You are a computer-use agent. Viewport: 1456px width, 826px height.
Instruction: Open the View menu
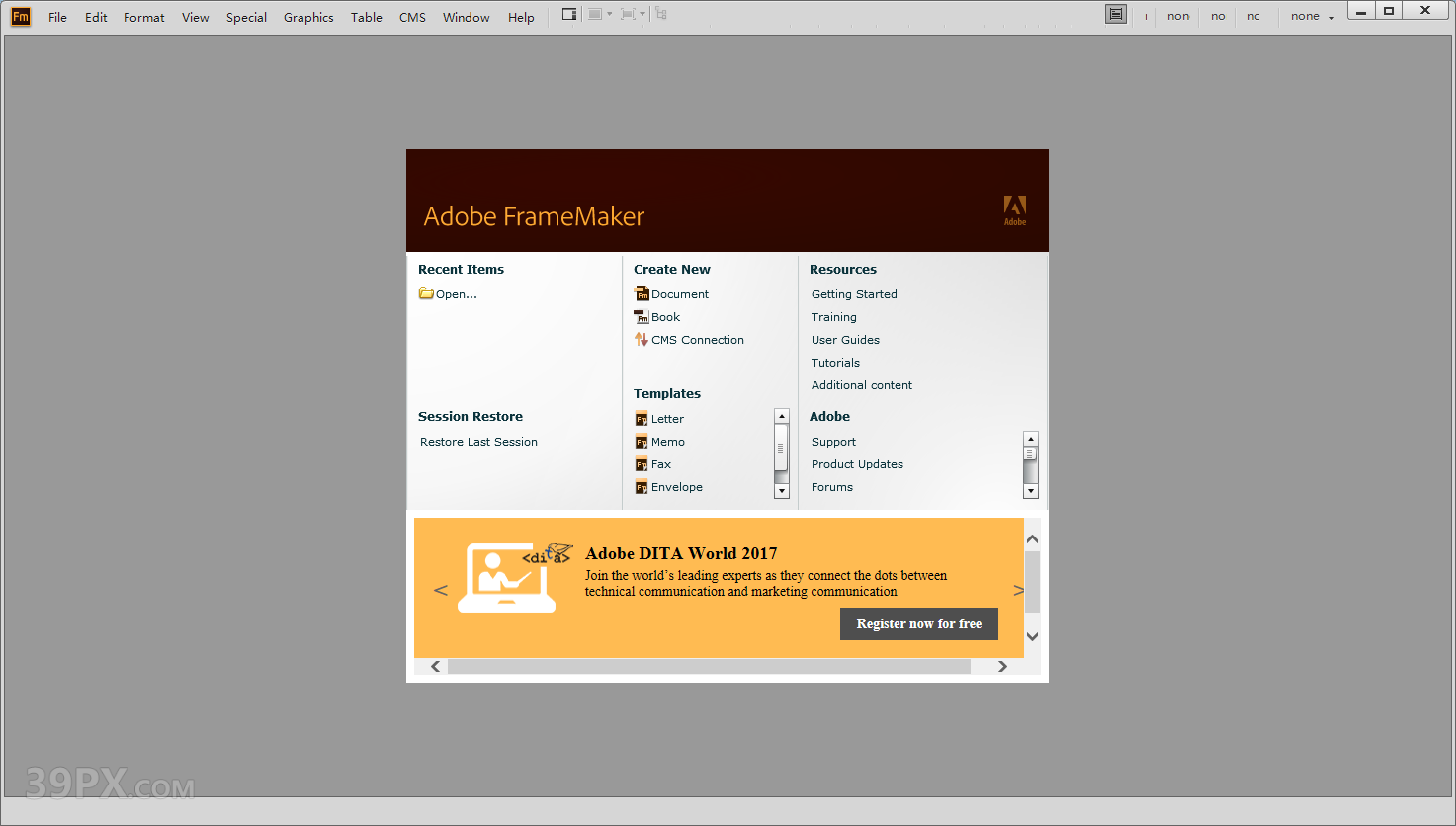pyautogui.click(x=196, y=17)
